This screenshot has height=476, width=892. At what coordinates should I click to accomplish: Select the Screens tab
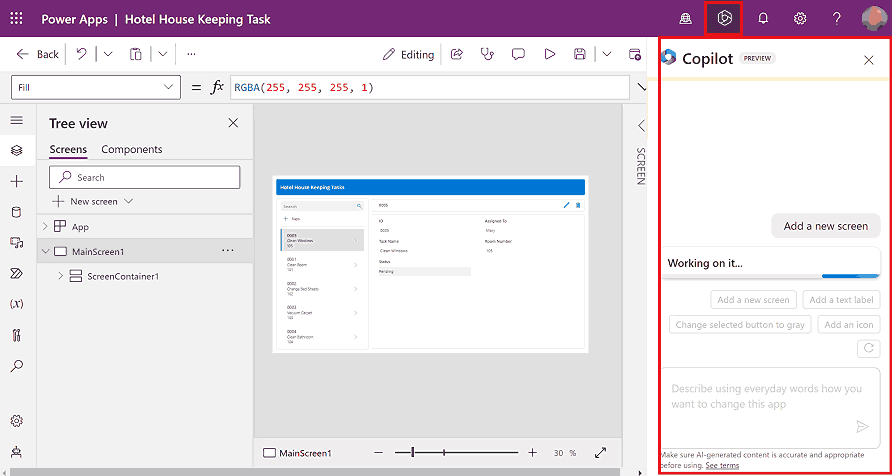pyautogui.click(x=68, y=149)
